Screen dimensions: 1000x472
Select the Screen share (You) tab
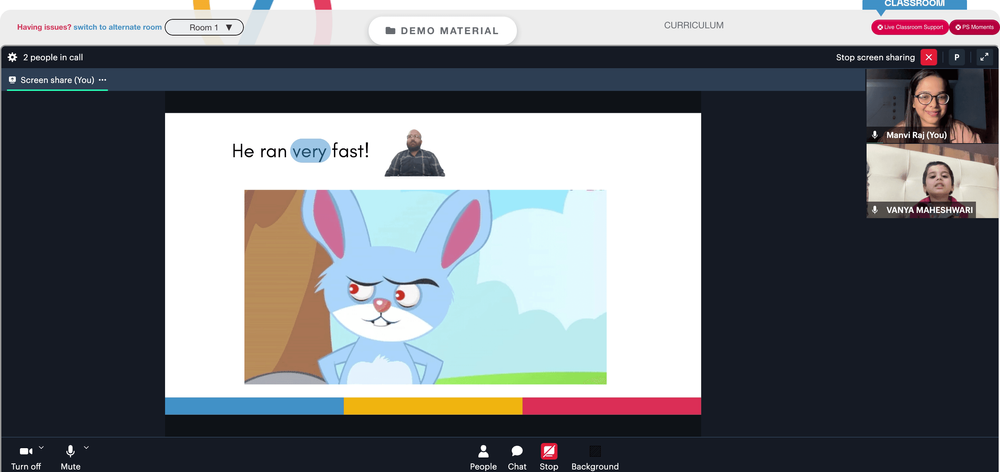click(x=57, y=80)
